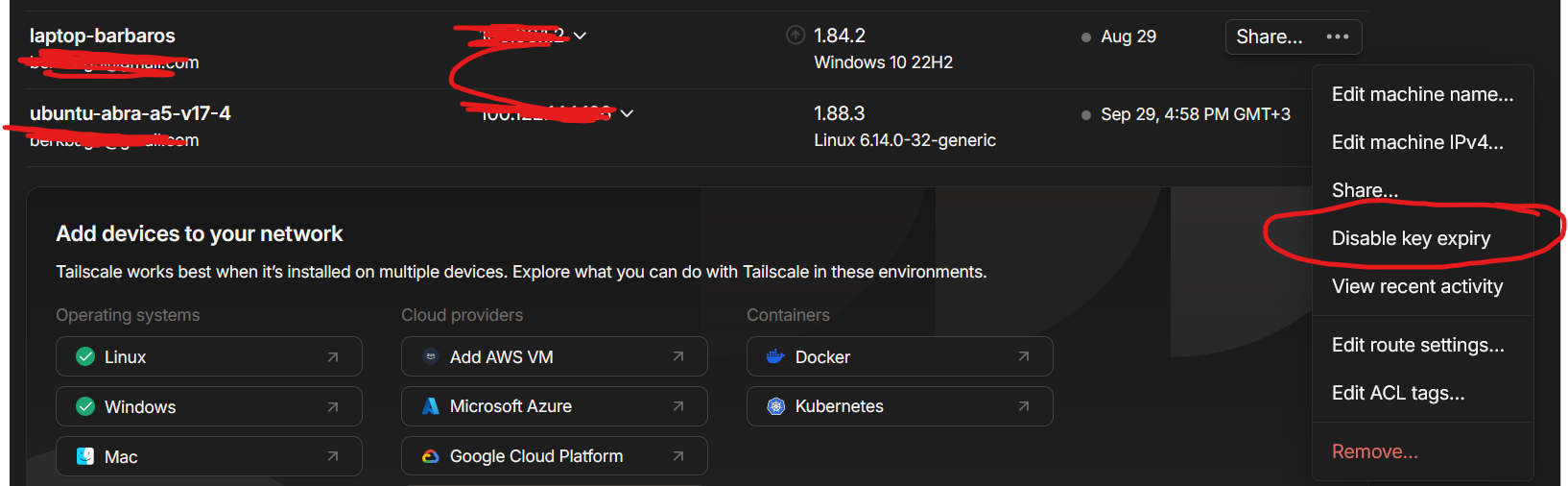This screenshot has height=486, width=1568.
Task: Click the Microsoft Azure logo icon
Action: pyautogui.click(x=431, y=406)
